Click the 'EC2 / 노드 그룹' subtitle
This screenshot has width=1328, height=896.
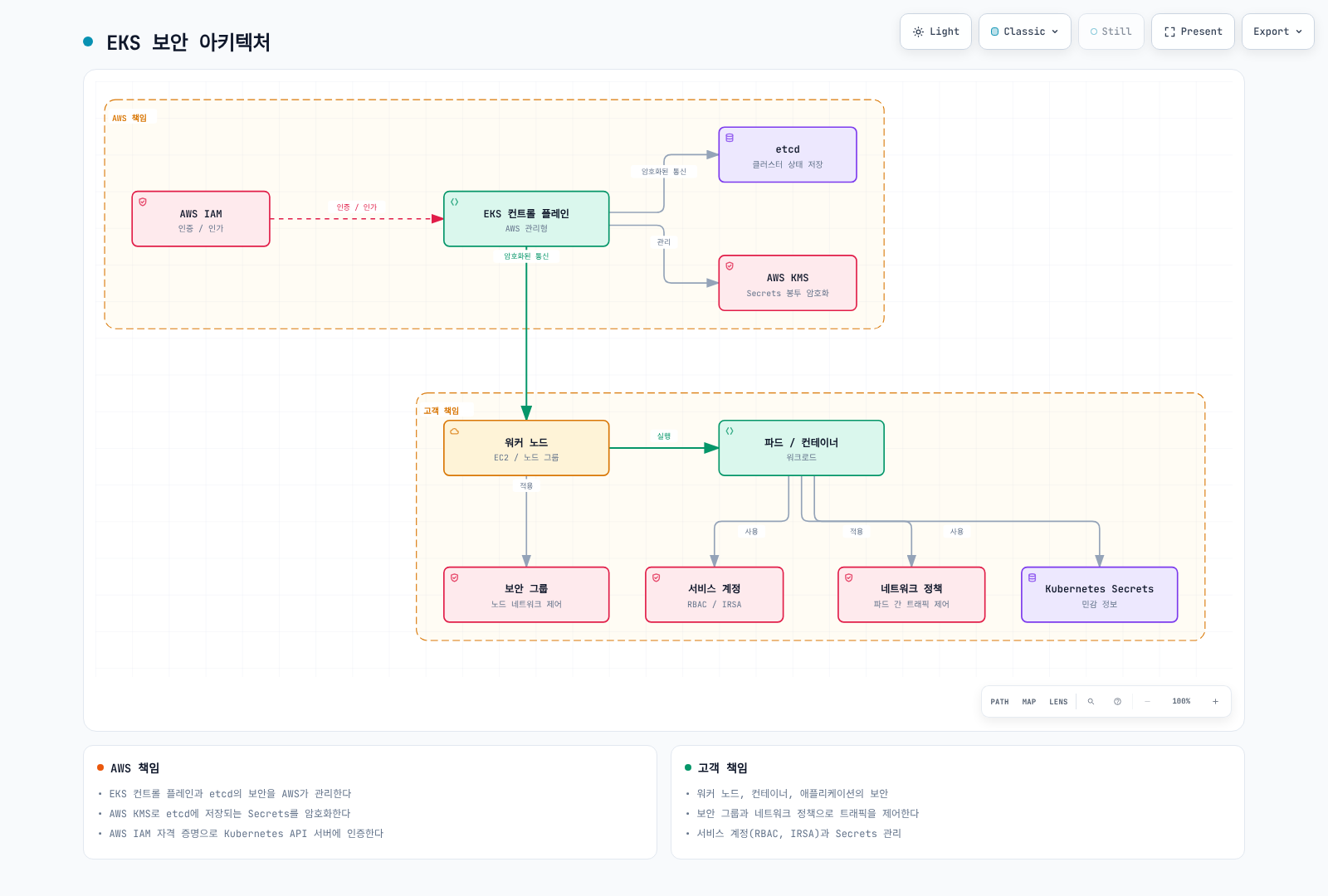click(526, 458)
